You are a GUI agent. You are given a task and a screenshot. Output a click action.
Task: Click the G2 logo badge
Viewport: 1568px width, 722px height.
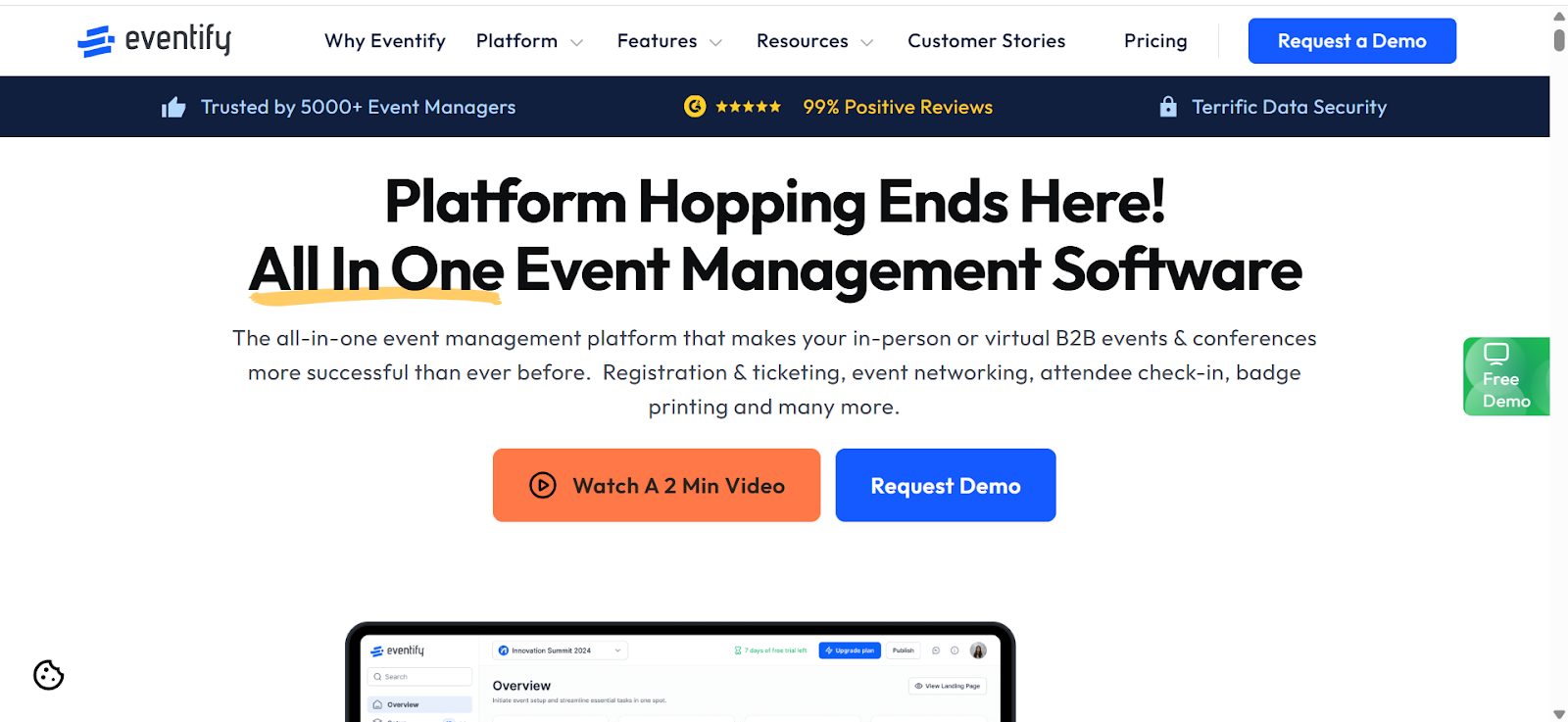coord(695,106)
